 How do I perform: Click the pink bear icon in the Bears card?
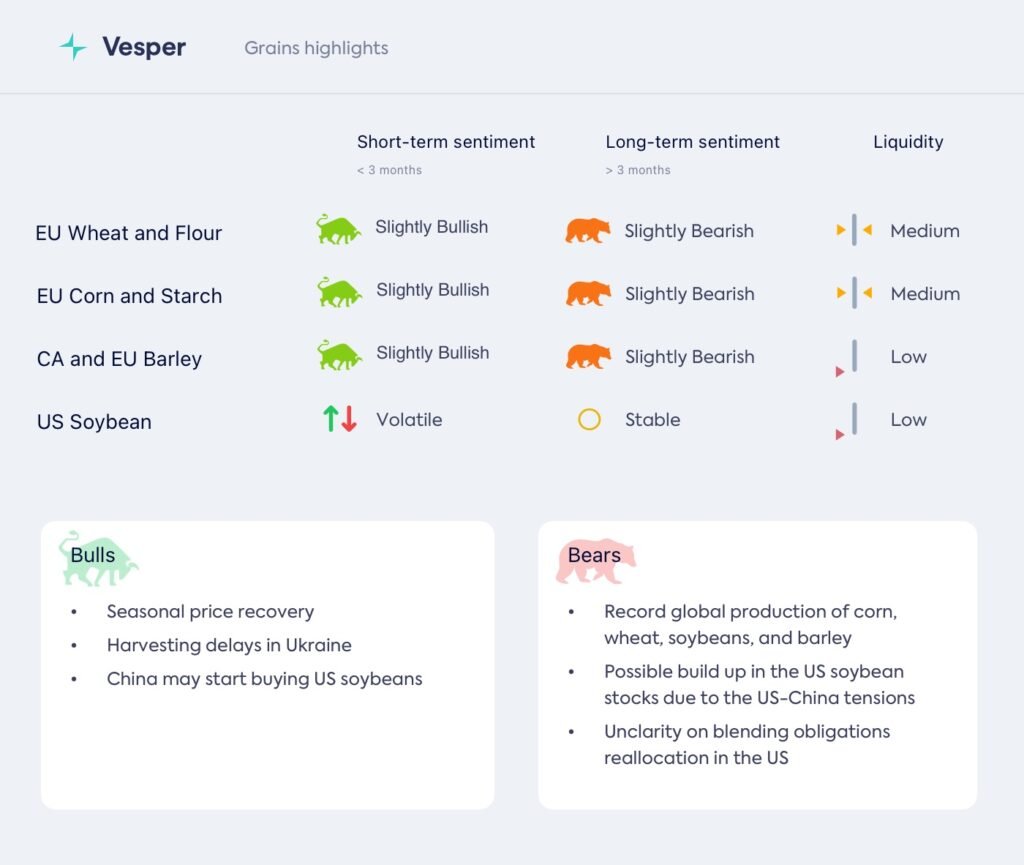pyautogui.click(x=595, y=560)
